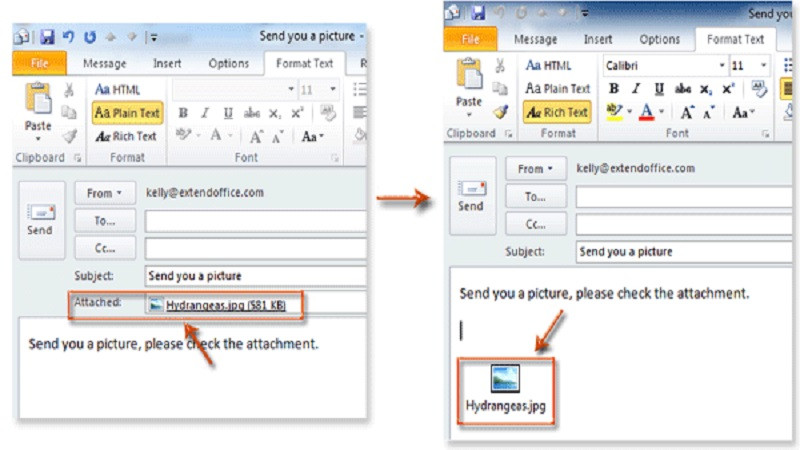Open highlight color dropdown arrow, right window
The width and height of the screenshot is (800, 450).
coord(630,111)
